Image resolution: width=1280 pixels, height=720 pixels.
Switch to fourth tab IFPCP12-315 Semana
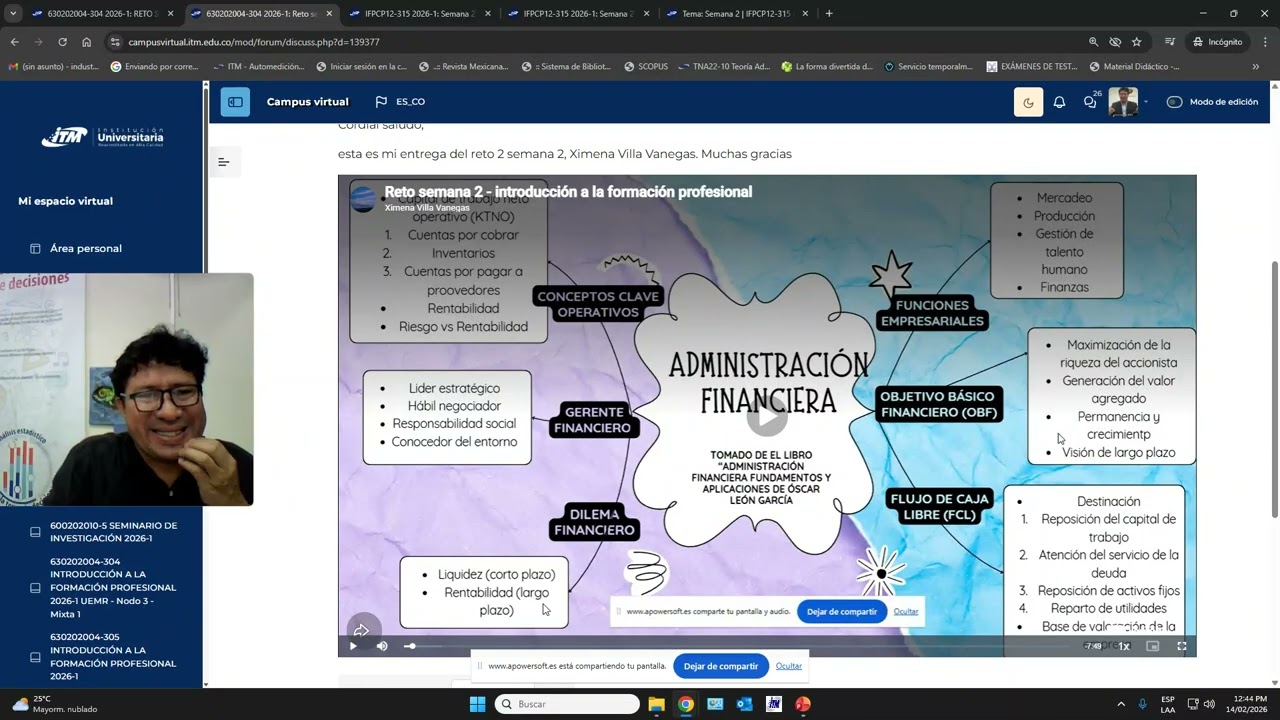click(x=578, y=14)
